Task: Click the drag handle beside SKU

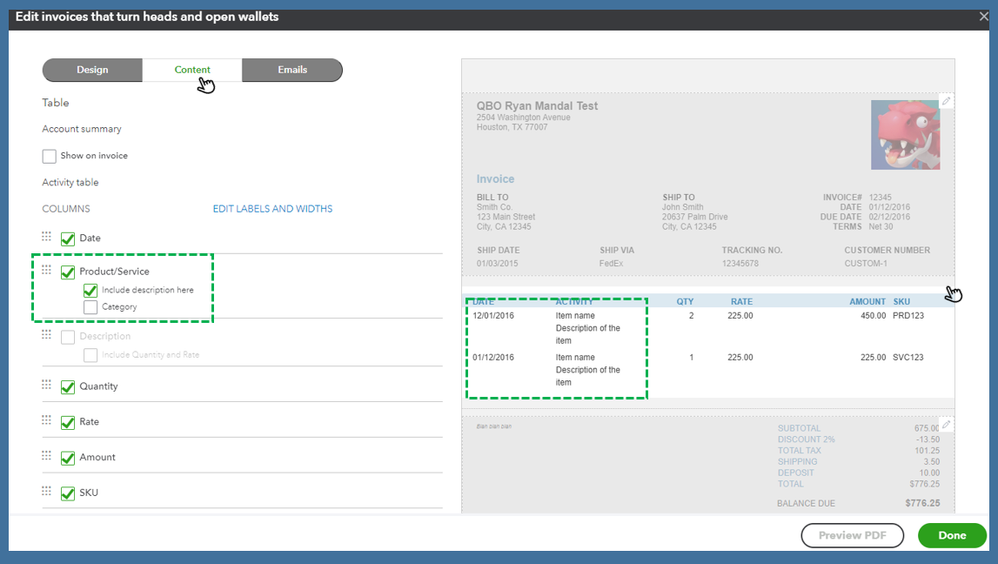Action: click(46, 491)
